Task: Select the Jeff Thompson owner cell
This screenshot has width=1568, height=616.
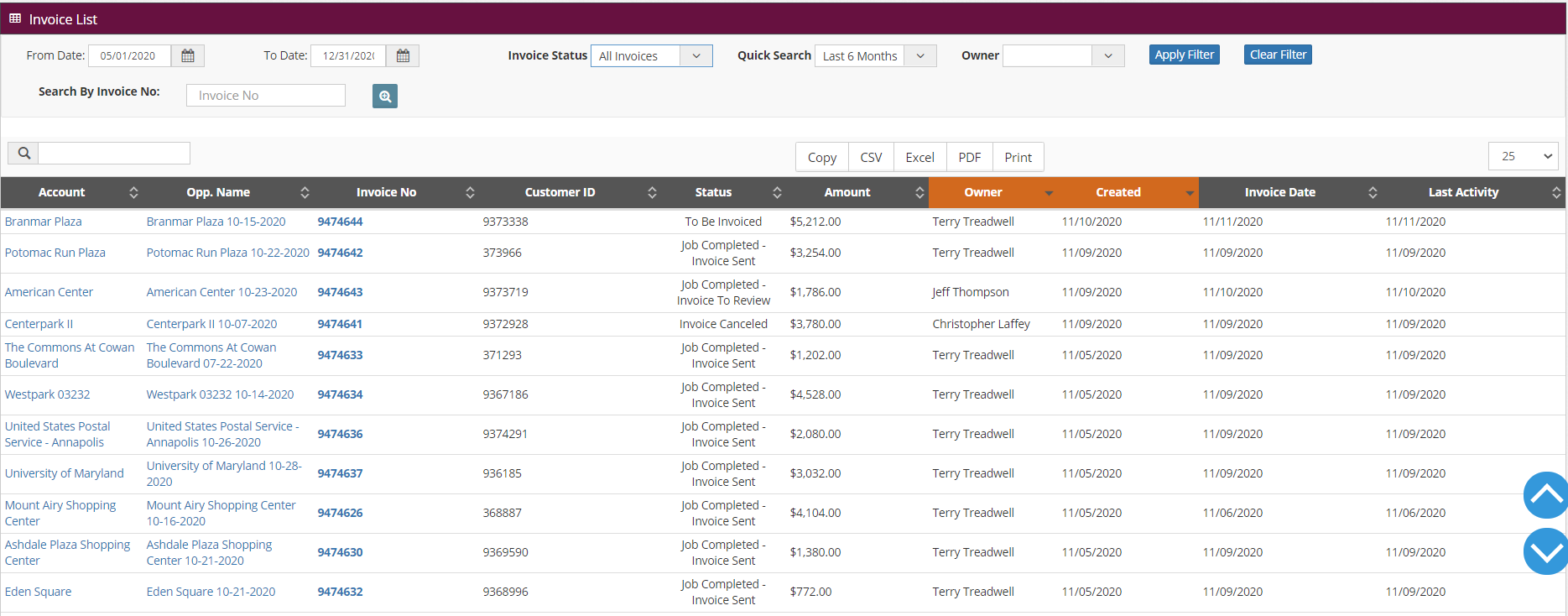Action: tap(971, 292)
